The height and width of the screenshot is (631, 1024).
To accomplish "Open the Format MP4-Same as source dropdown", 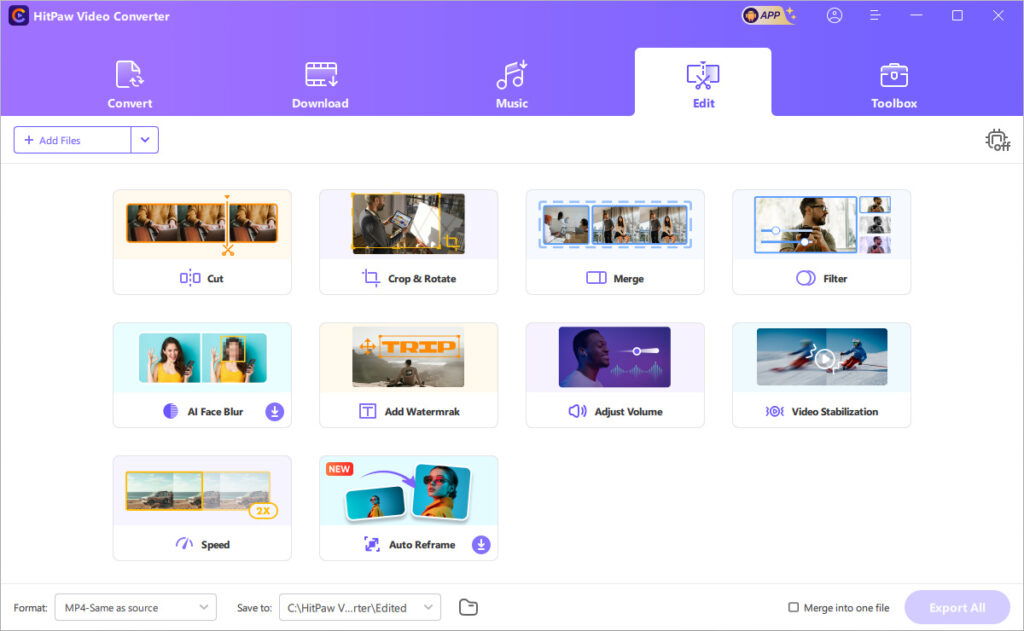I will point(136,607).
